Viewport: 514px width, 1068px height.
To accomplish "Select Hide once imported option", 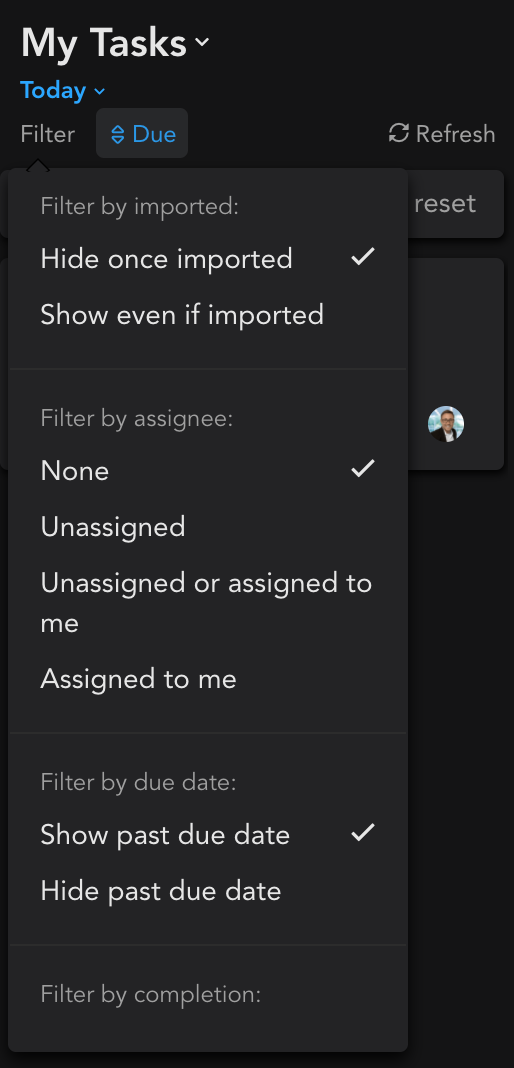I will tap(208, 259).
